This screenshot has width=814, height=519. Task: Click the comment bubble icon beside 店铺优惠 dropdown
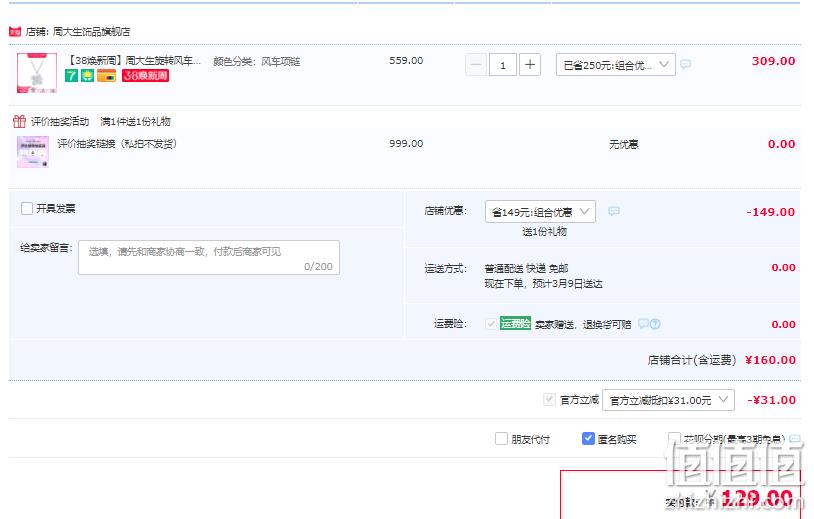tap(614, 211)
